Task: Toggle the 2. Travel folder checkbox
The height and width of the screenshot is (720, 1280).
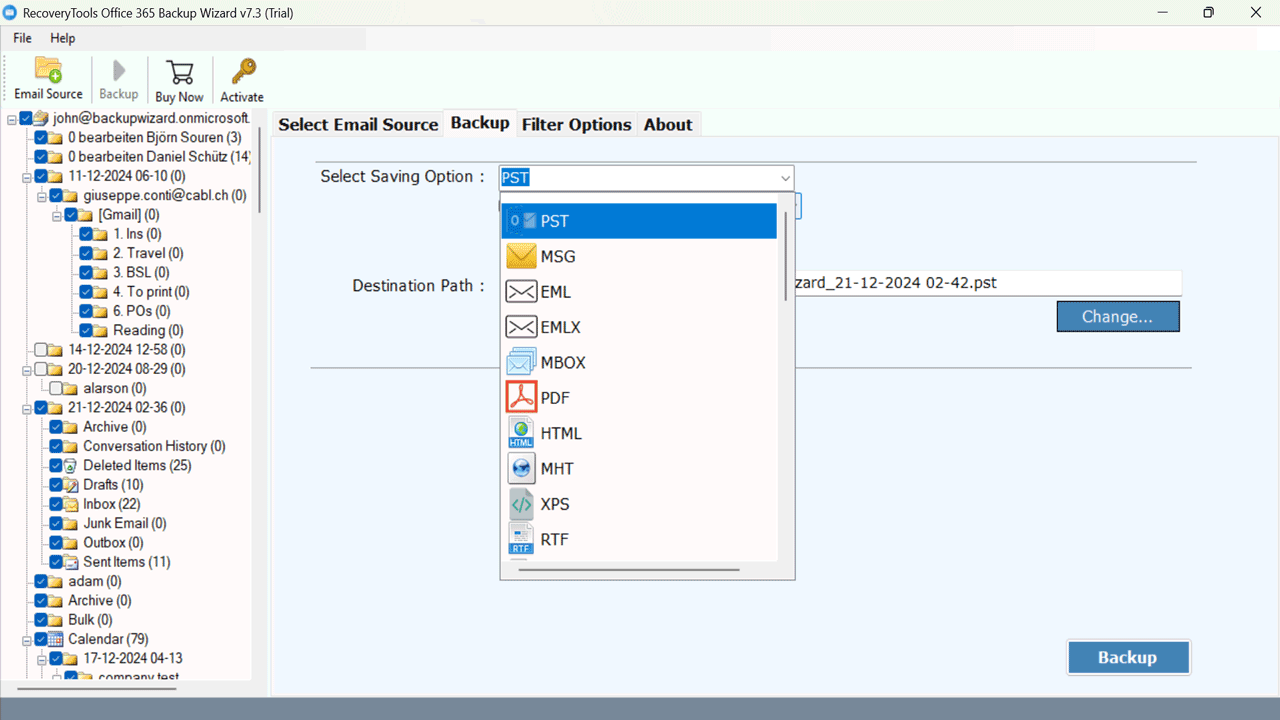Action: tap(87, 254)
